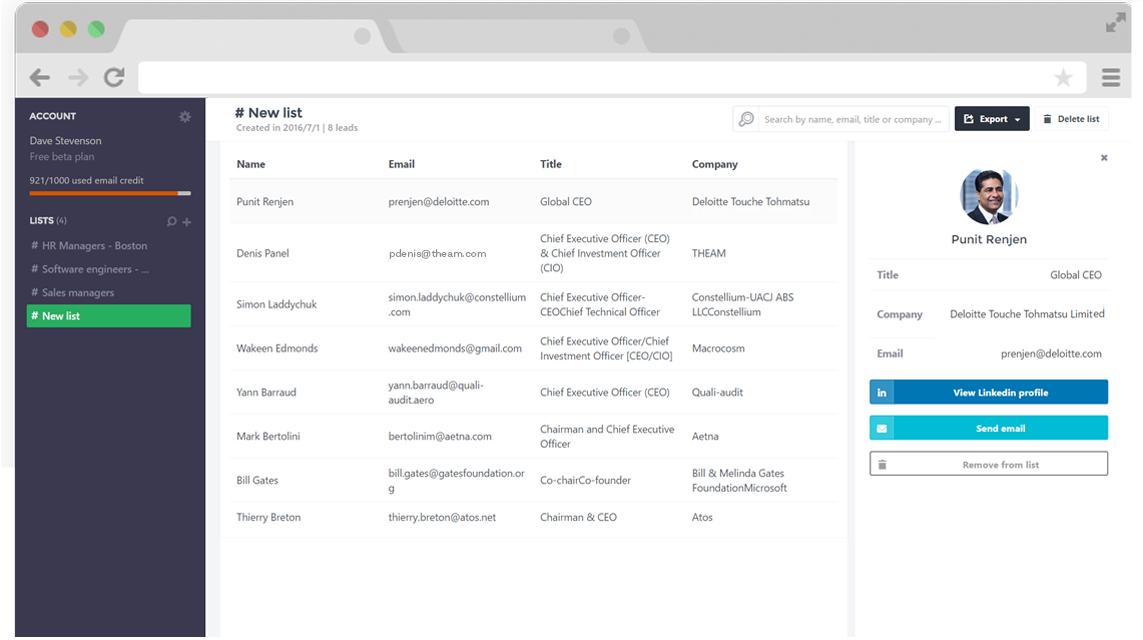Click the Free beta plan label
1143x640 pixels.
click(62, 157)
